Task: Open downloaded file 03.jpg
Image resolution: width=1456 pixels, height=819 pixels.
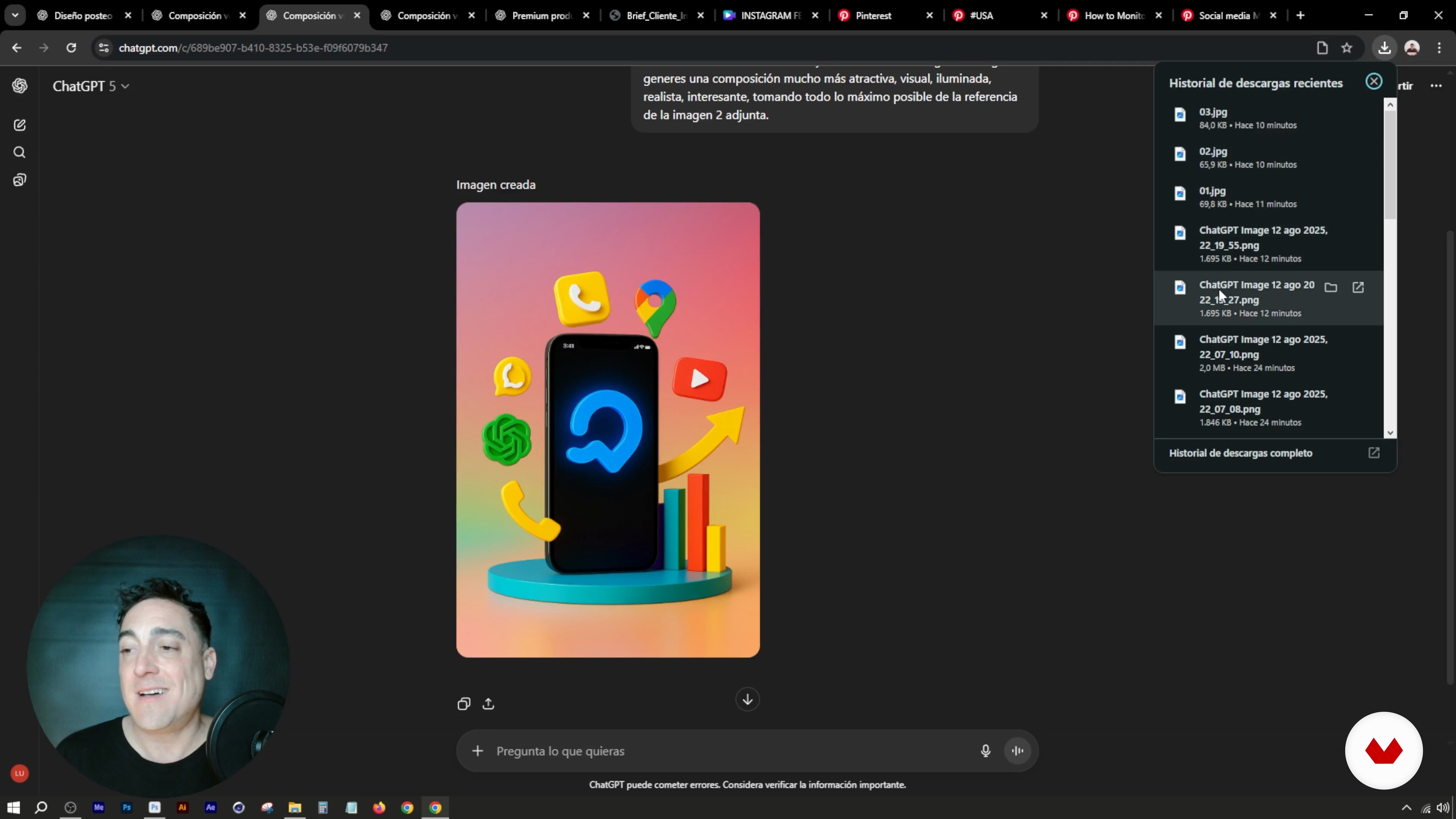Action: 1269,118
